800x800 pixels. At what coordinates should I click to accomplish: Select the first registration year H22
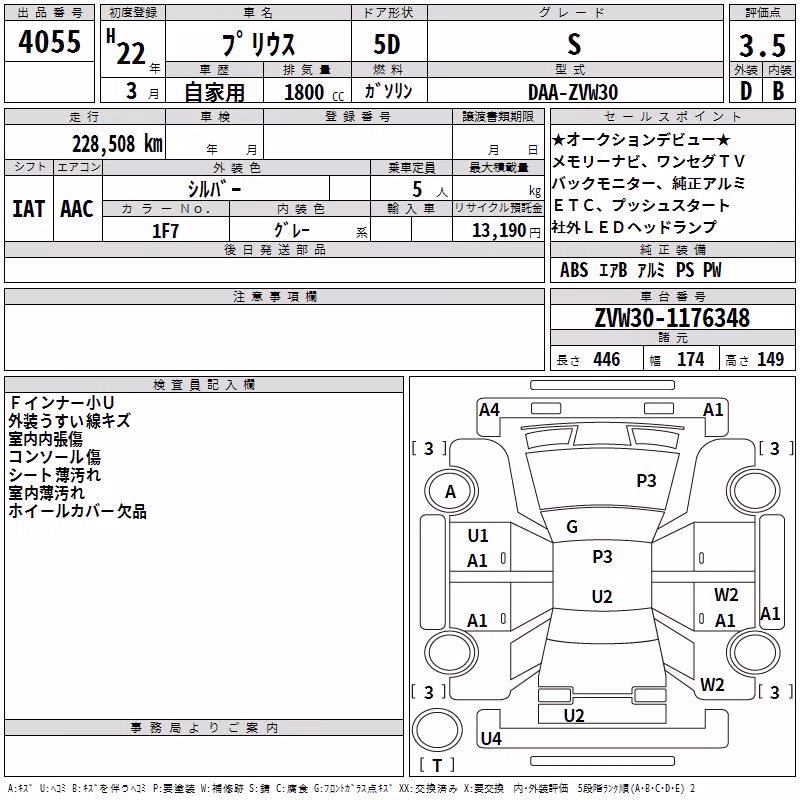pyautogui.click(x=126, y=46)
